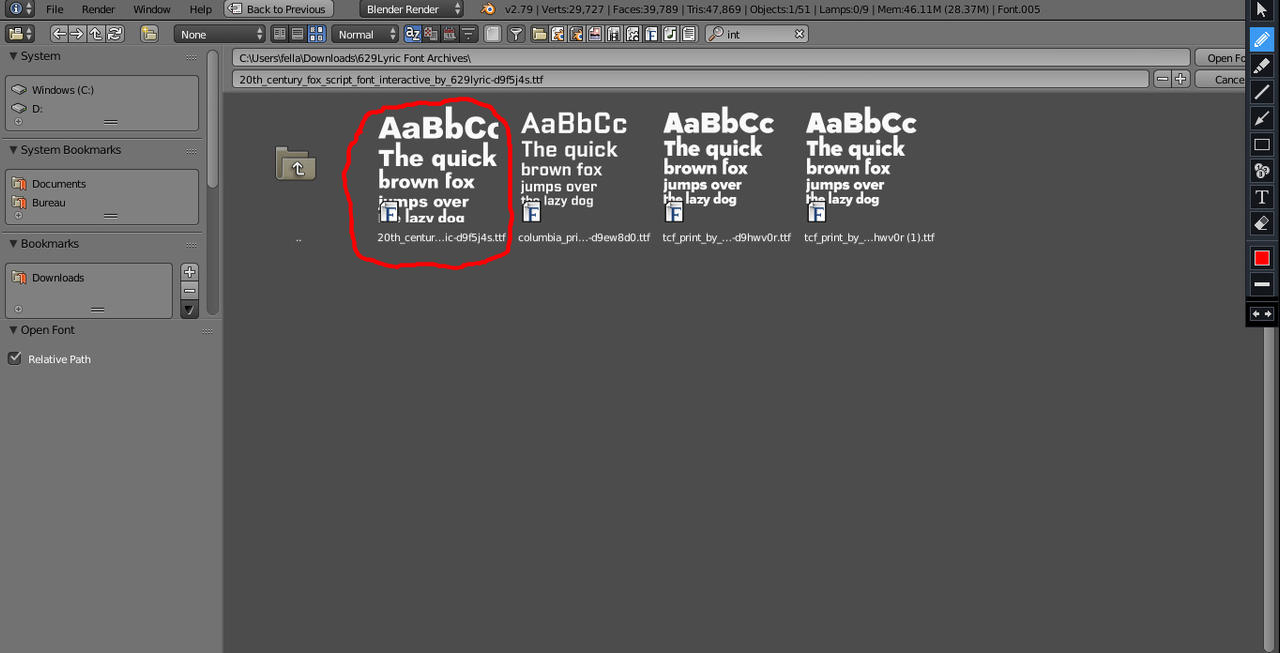Collapse the System panel
The height and width of the screenshot is (653, 1280).
[x=14, y=56]
